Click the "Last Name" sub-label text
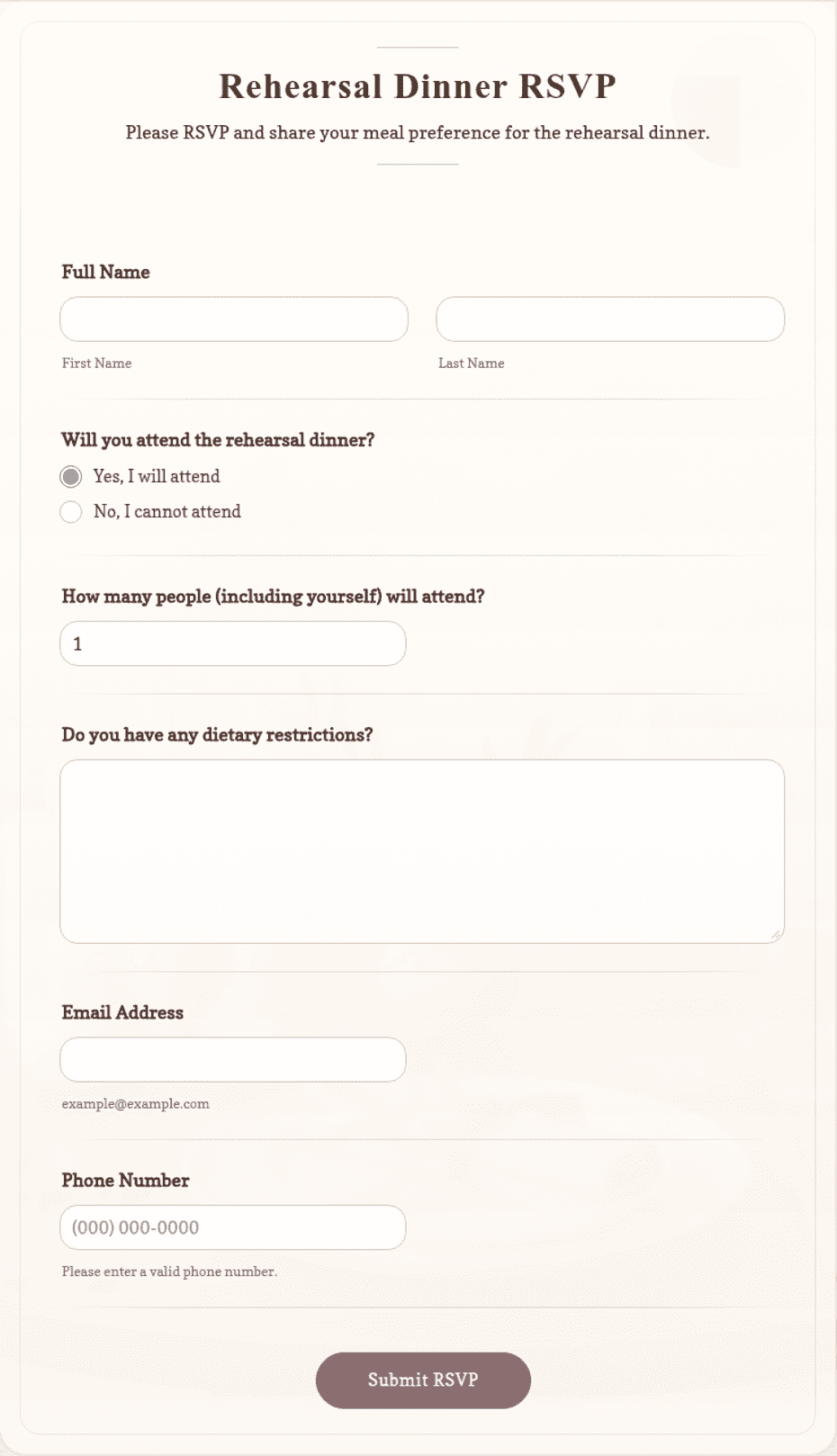837x1456 pixels. click(x=471, y=364)
